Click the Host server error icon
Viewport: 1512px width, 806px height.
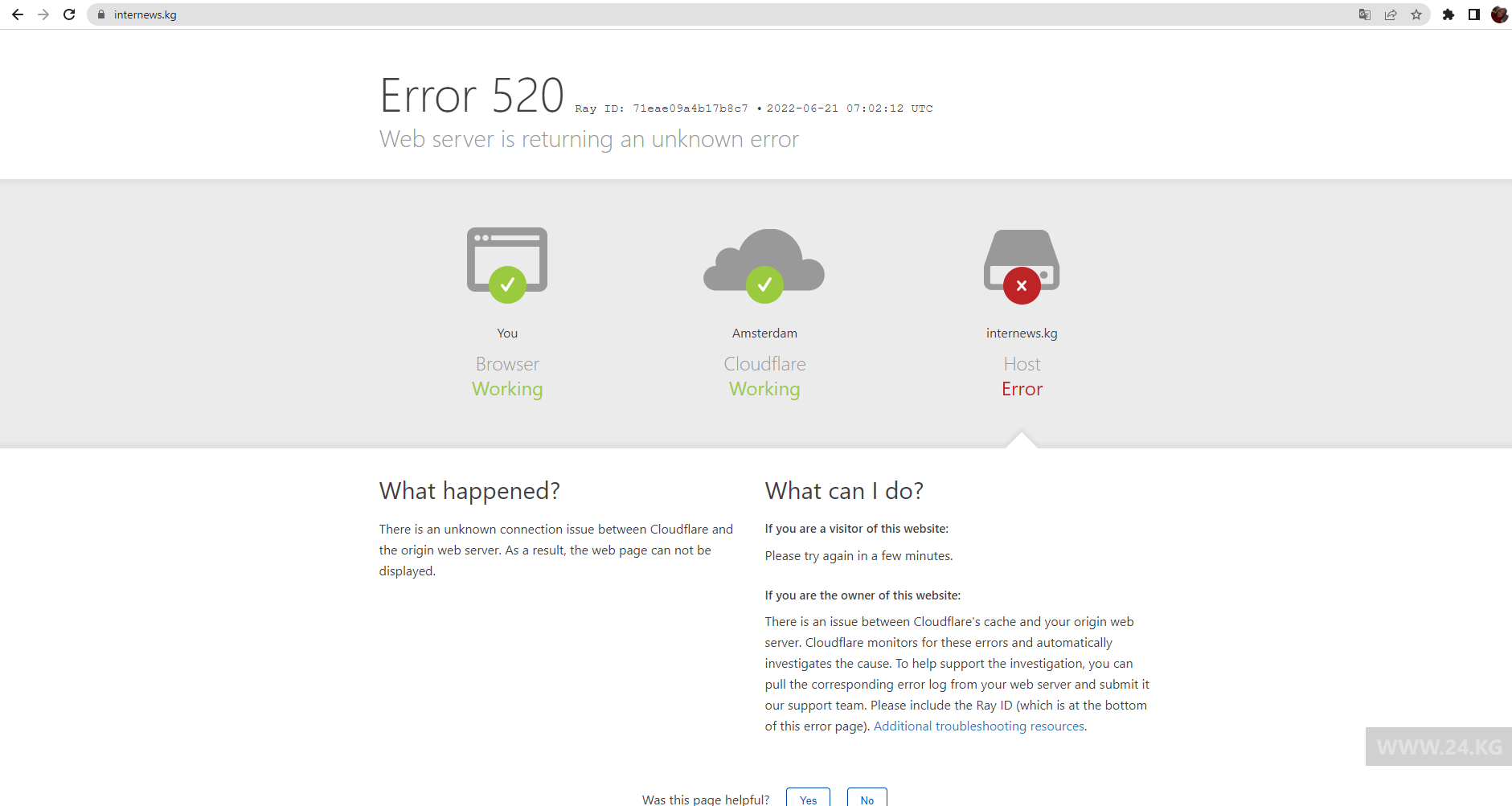(x=1022, y=265)
